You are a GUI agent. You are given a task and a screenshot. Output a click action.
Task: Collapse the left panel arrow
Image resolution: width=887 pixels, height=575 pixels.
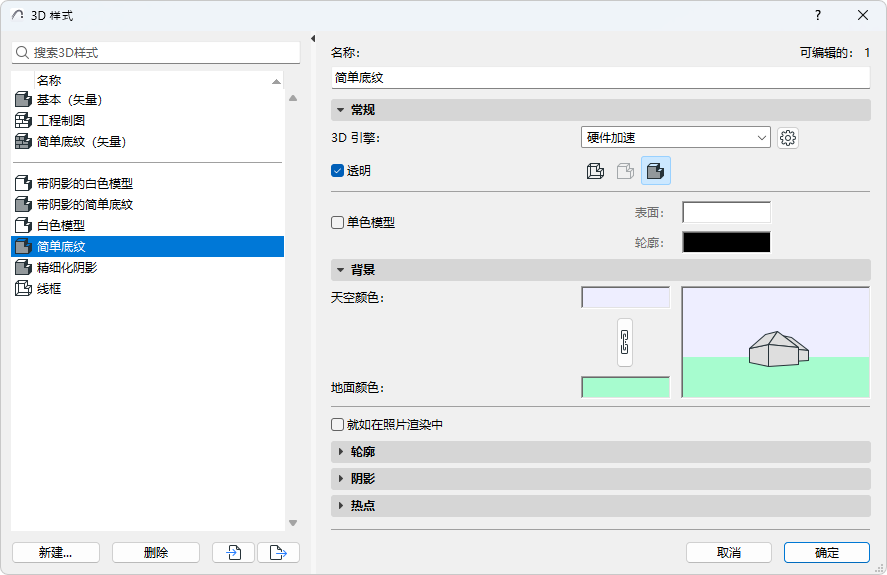click(313, 38)
